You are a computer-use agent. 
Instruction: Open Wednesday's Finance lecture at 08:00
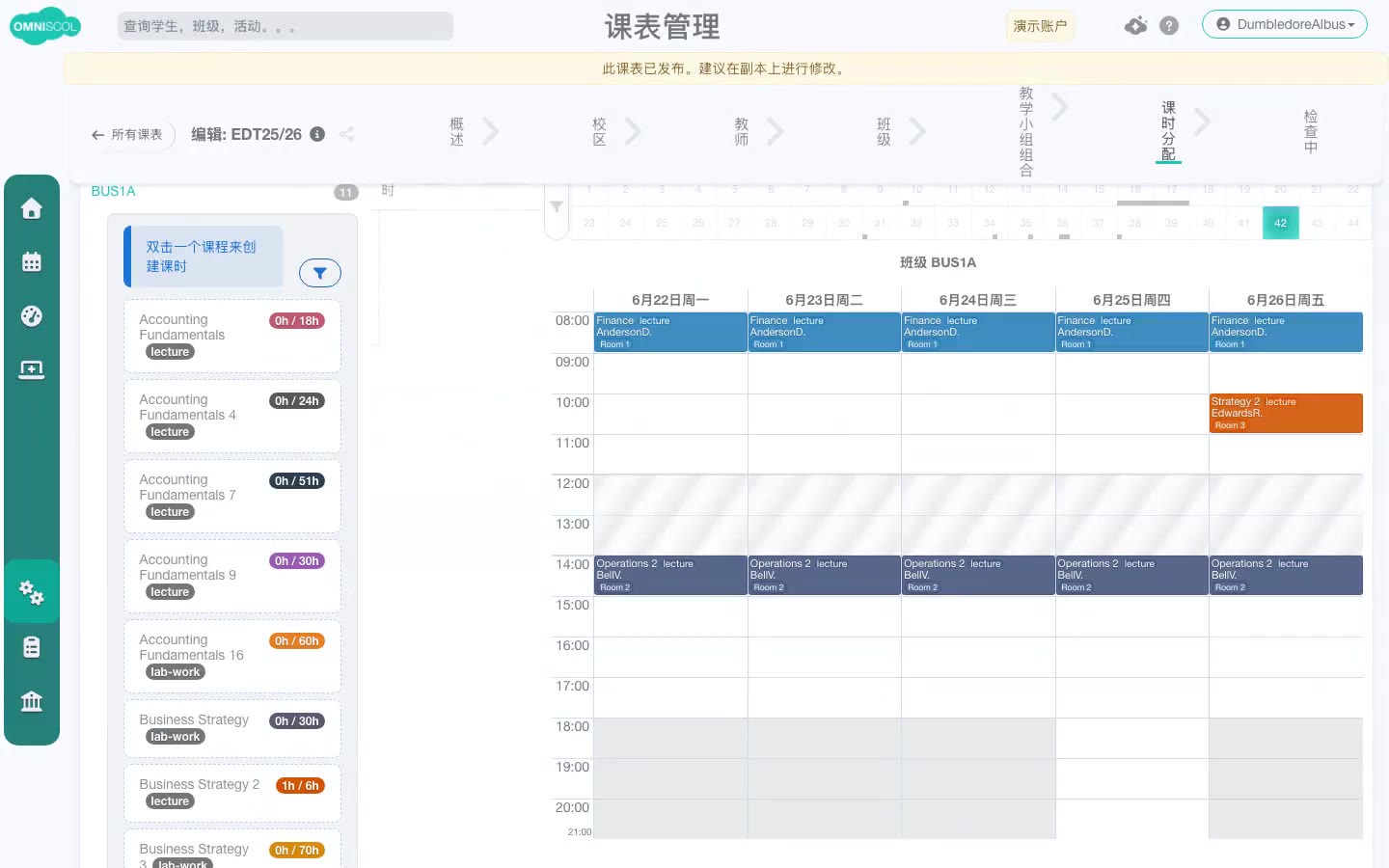coord(978,332)
